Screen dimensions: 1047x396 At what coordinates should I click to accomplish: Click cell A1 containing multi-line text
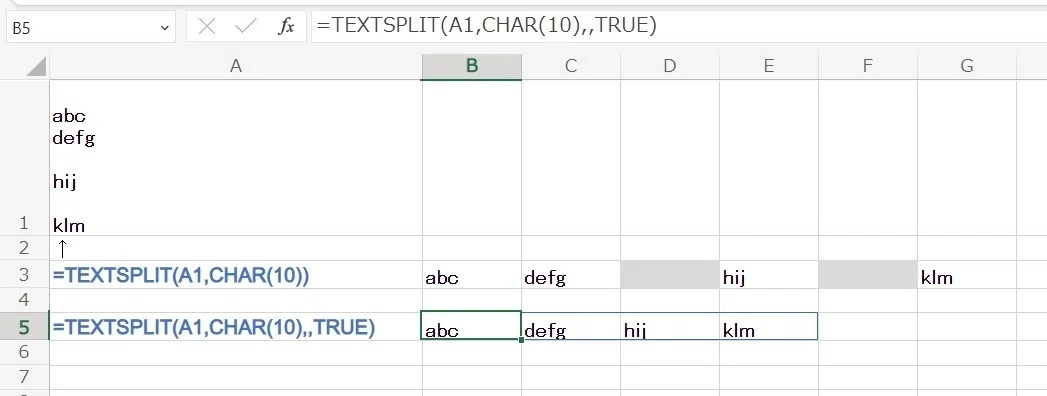[x=235, y=158]
